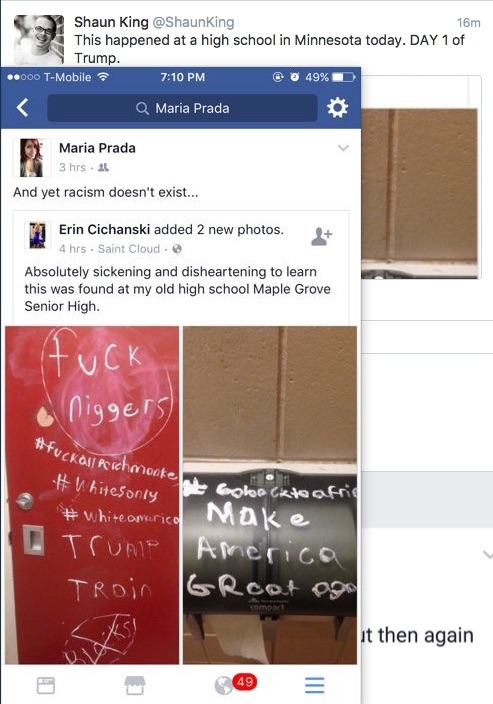Expand the post options chevron on Maria Prada's post

pyautogui.click(x=343, y=148)
